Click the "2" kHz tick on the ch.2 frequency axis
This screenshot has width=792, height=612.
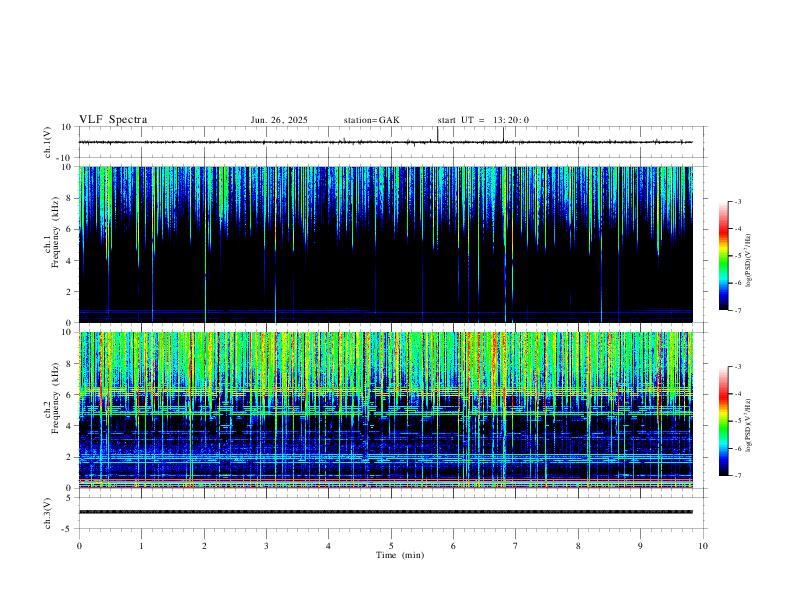[70, 457]
